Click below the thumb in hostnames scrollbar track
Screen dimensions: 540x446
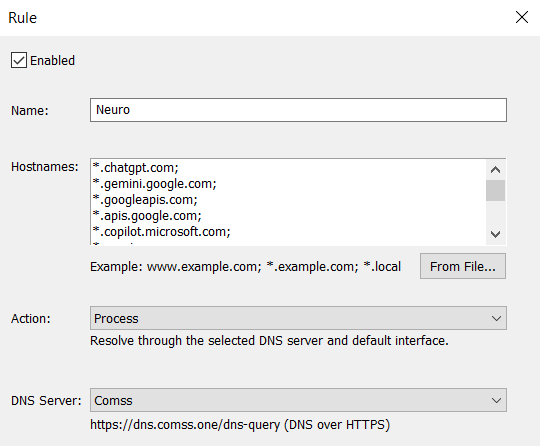496,213
